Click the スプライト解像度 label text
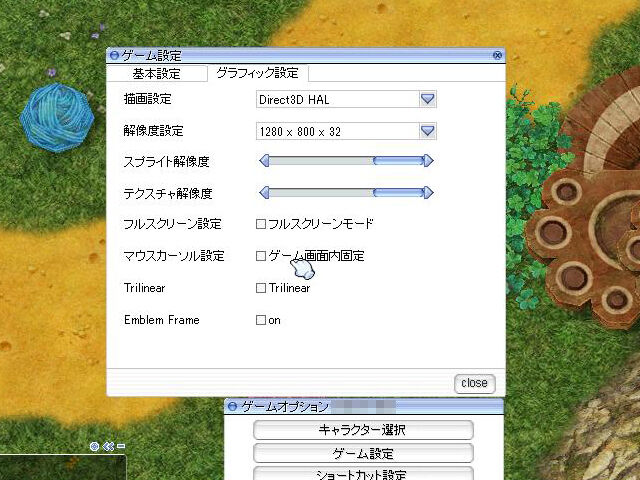Image resolution: width=640 pixels, height=480 pixels. (167, 162)
